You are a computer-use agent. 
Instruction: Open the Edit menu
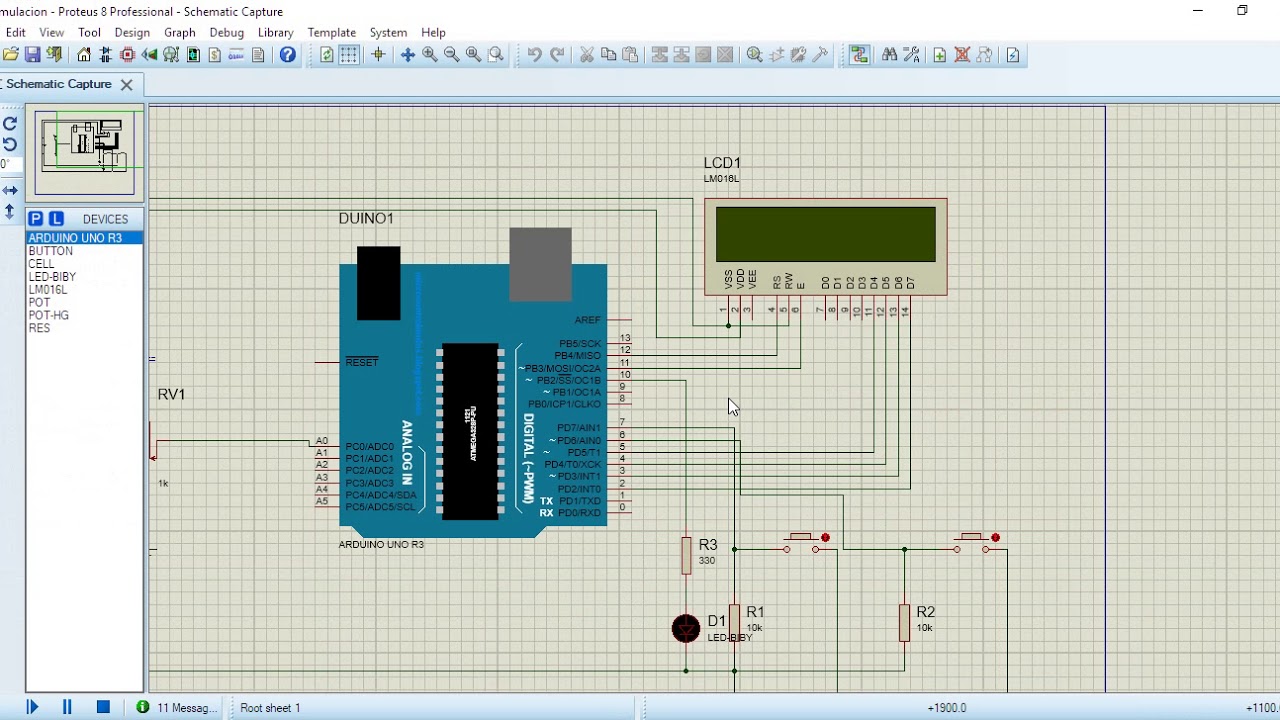tap(15, 32)
